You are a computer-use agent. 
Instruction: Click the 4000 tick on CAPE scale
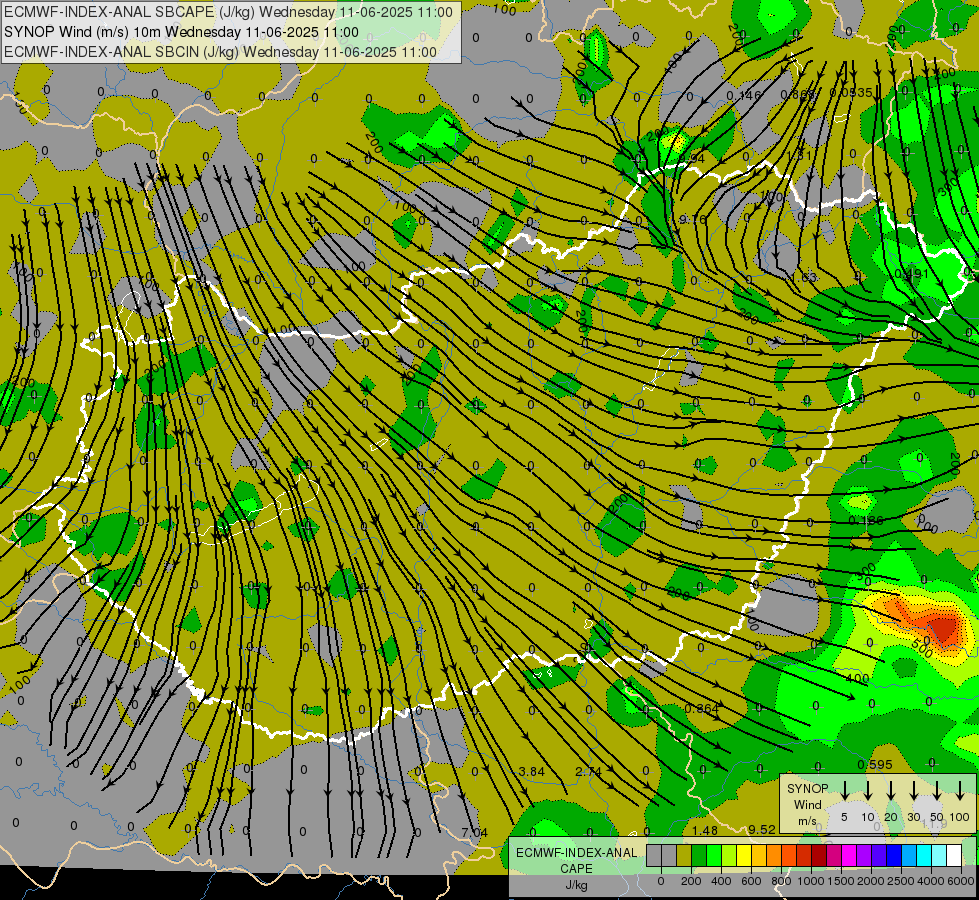931,881
